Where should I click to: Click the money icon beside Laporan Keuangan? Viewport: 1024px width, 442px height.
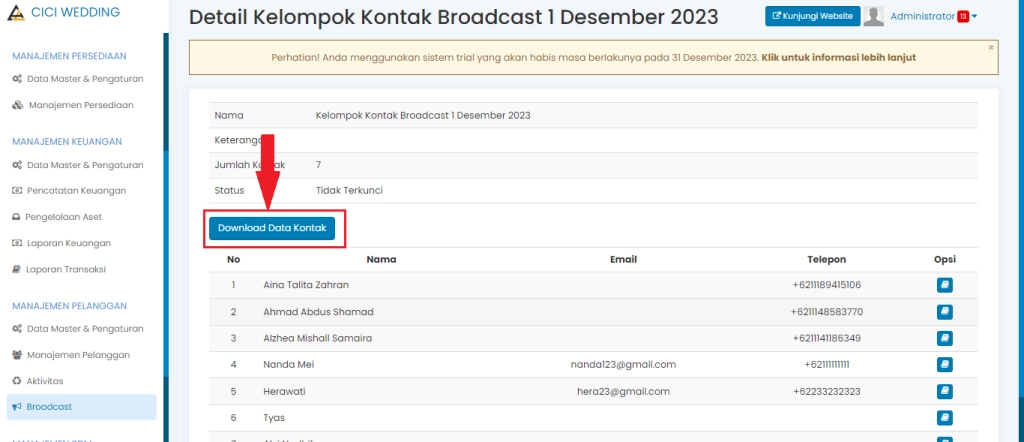pyautogui.click(x=17, y=243)
